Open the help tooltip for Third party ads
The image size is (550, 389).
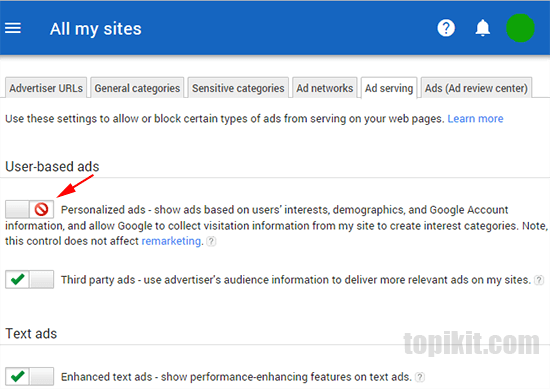pyautogui.click(x=539, y=280)
